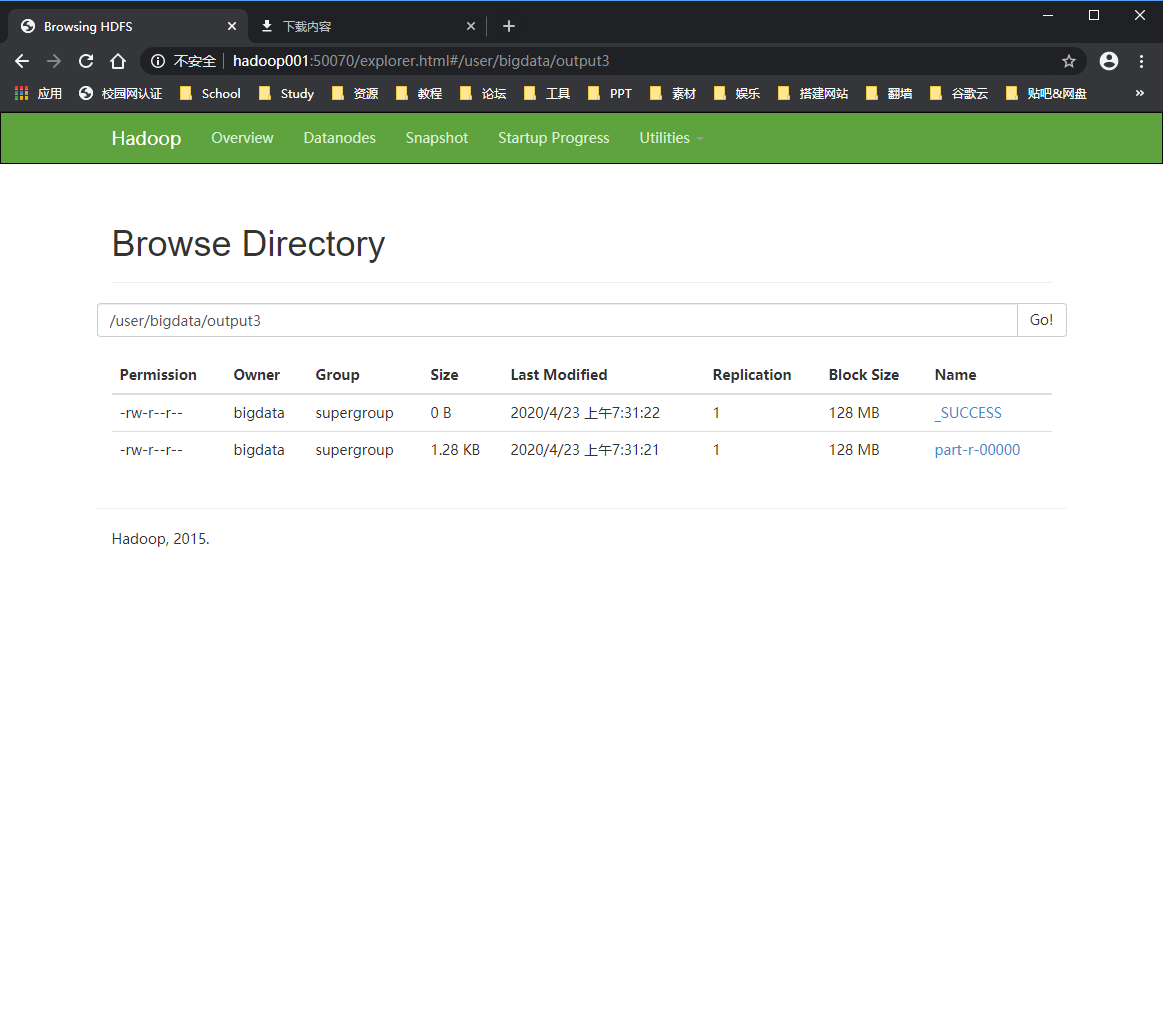Click the browser address bar URL
The image size is (1163, 1034).
tap(421, 61)
